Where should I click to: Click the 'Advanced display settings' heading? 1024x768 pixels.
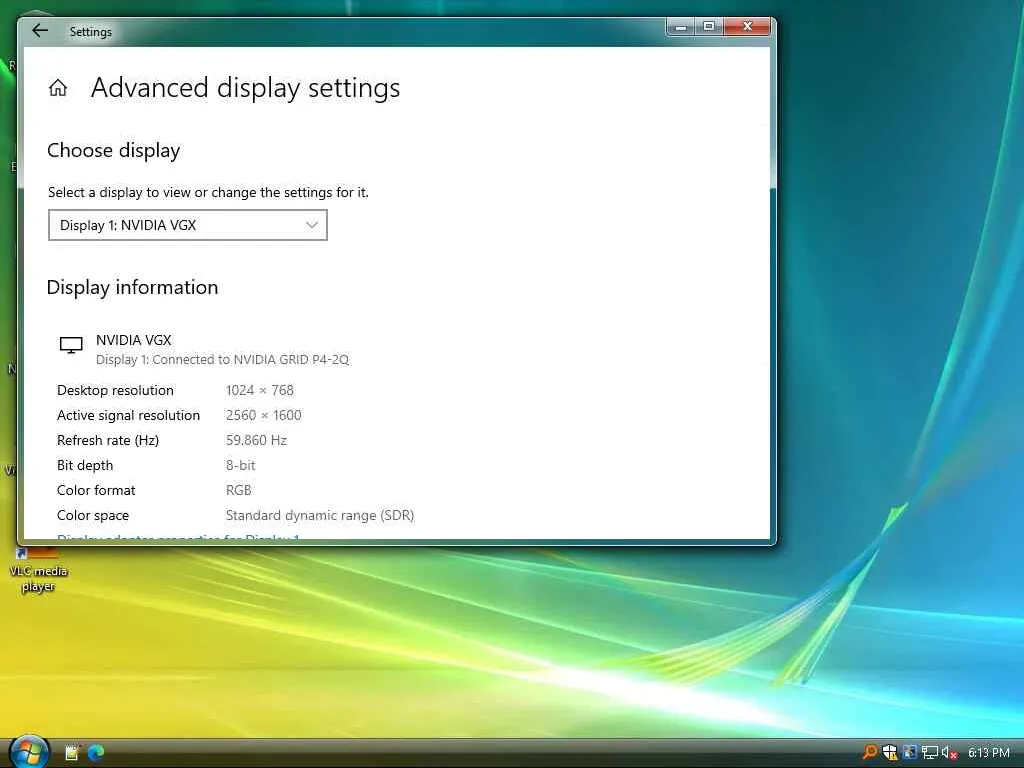[x=246, y=88]
